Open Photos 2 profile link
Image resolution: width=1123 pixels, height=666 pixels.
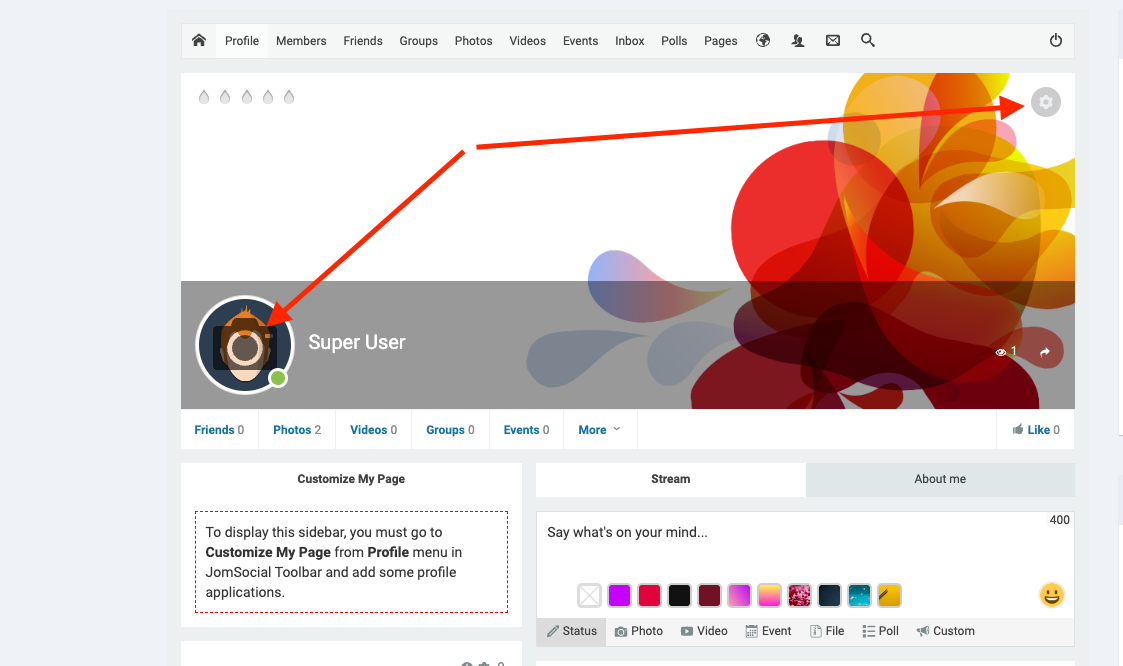297,430
